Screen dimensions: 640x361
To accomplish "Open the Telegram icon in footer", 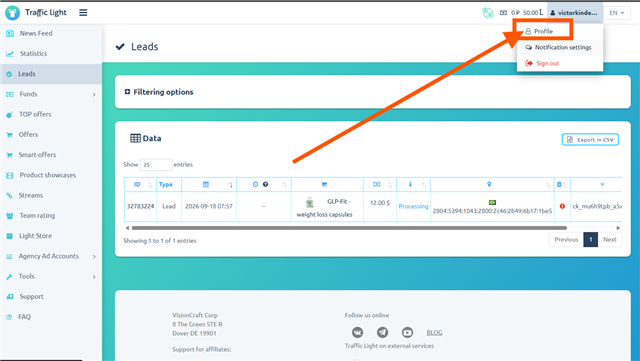I will (382, 332).
